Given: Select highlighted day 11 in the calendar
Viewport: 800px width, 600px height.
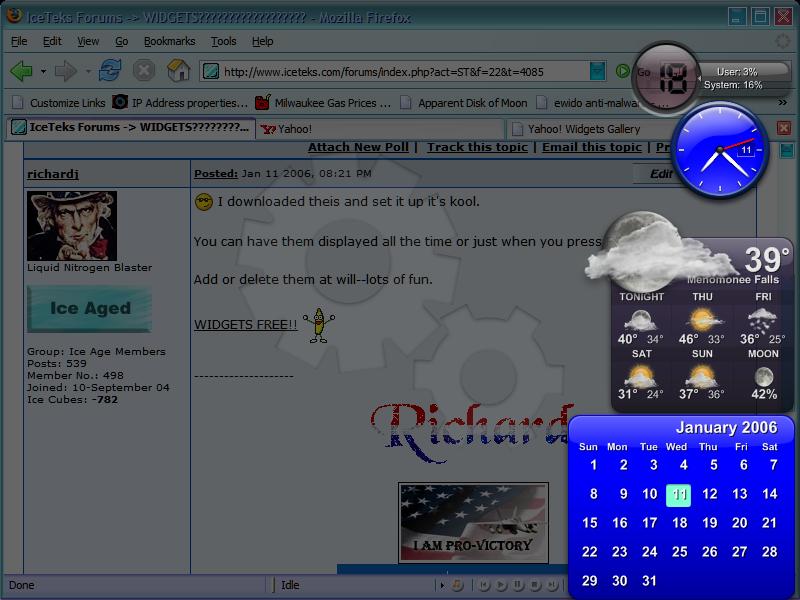Looking at the screenshot, I should (x=679, y=495).
